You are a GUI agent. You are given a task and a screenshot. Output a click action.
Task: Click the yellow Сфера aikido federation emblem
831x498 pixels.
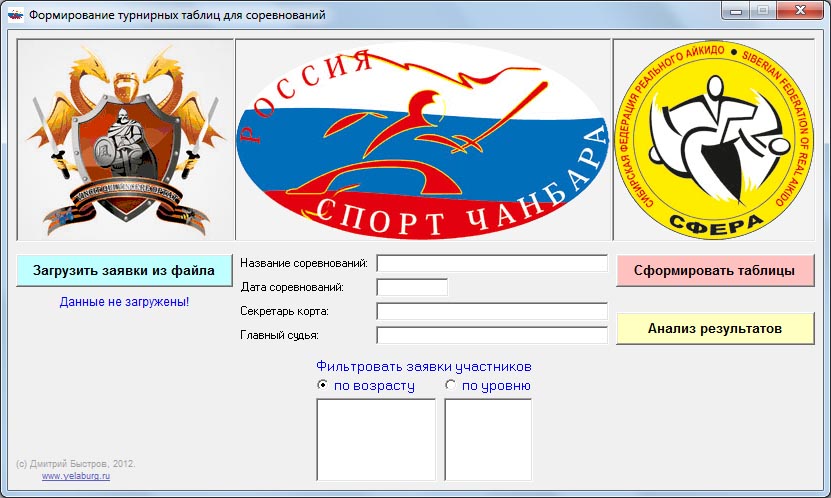(x=713, y=140)
